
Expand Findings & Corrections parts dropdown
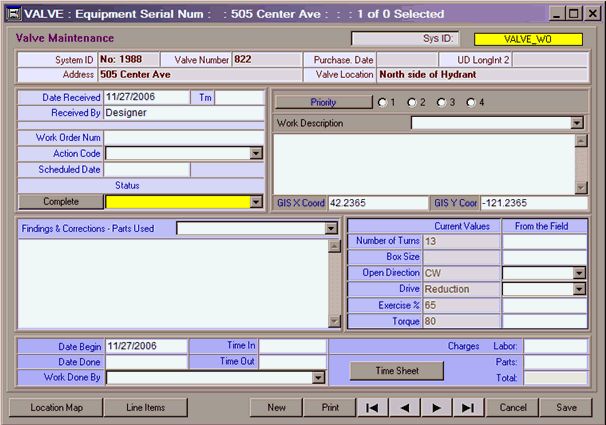[331, 228]
